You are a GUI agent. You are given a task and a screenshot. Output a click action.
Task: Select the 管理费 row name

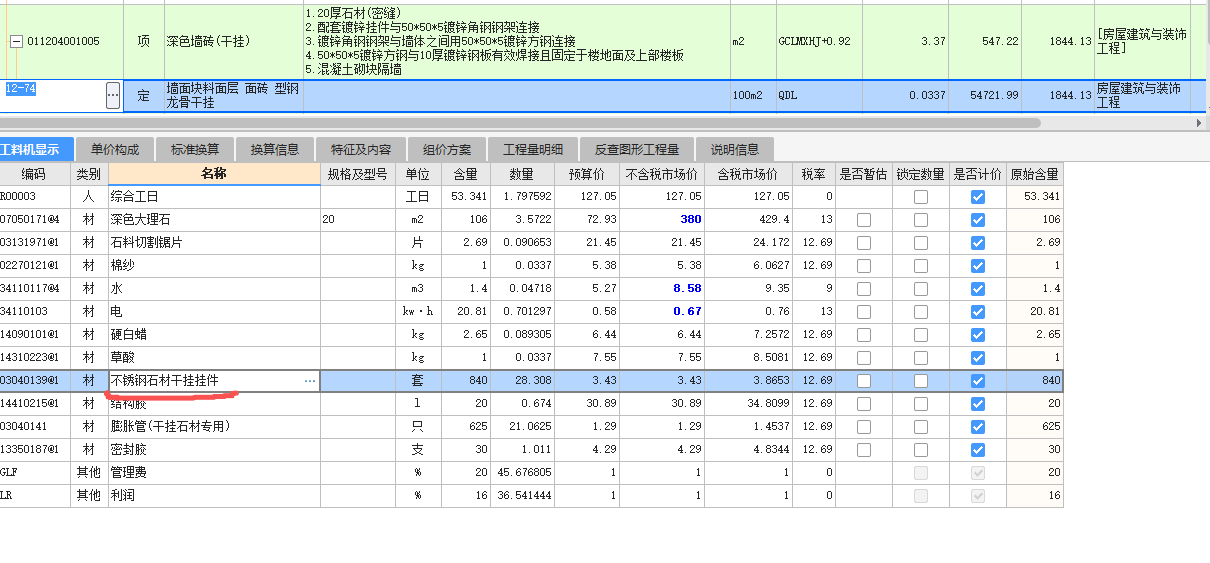[214, 473]
